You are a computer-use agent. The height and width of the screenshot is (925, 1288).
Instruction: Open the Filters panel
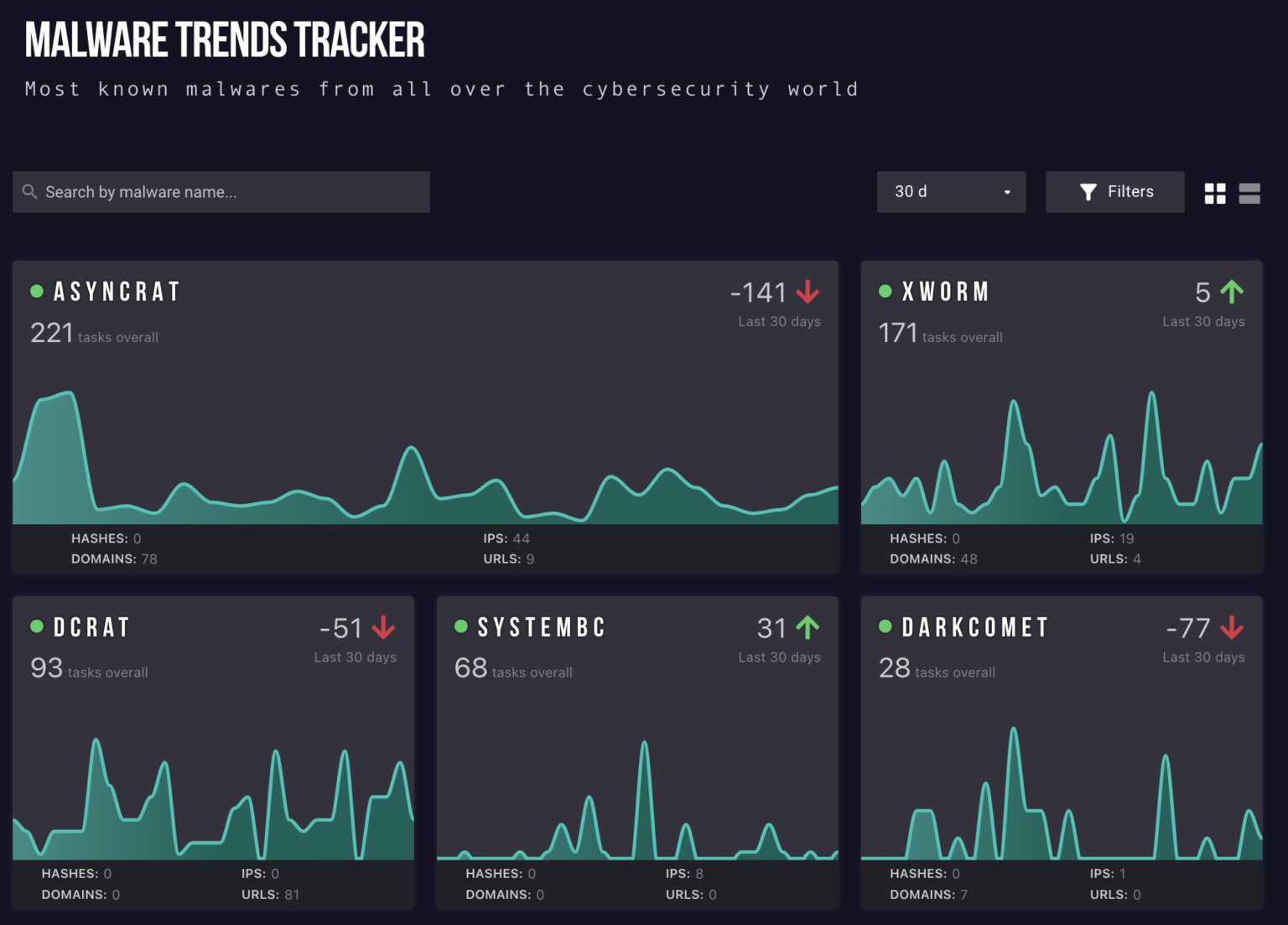[1114, 192]
